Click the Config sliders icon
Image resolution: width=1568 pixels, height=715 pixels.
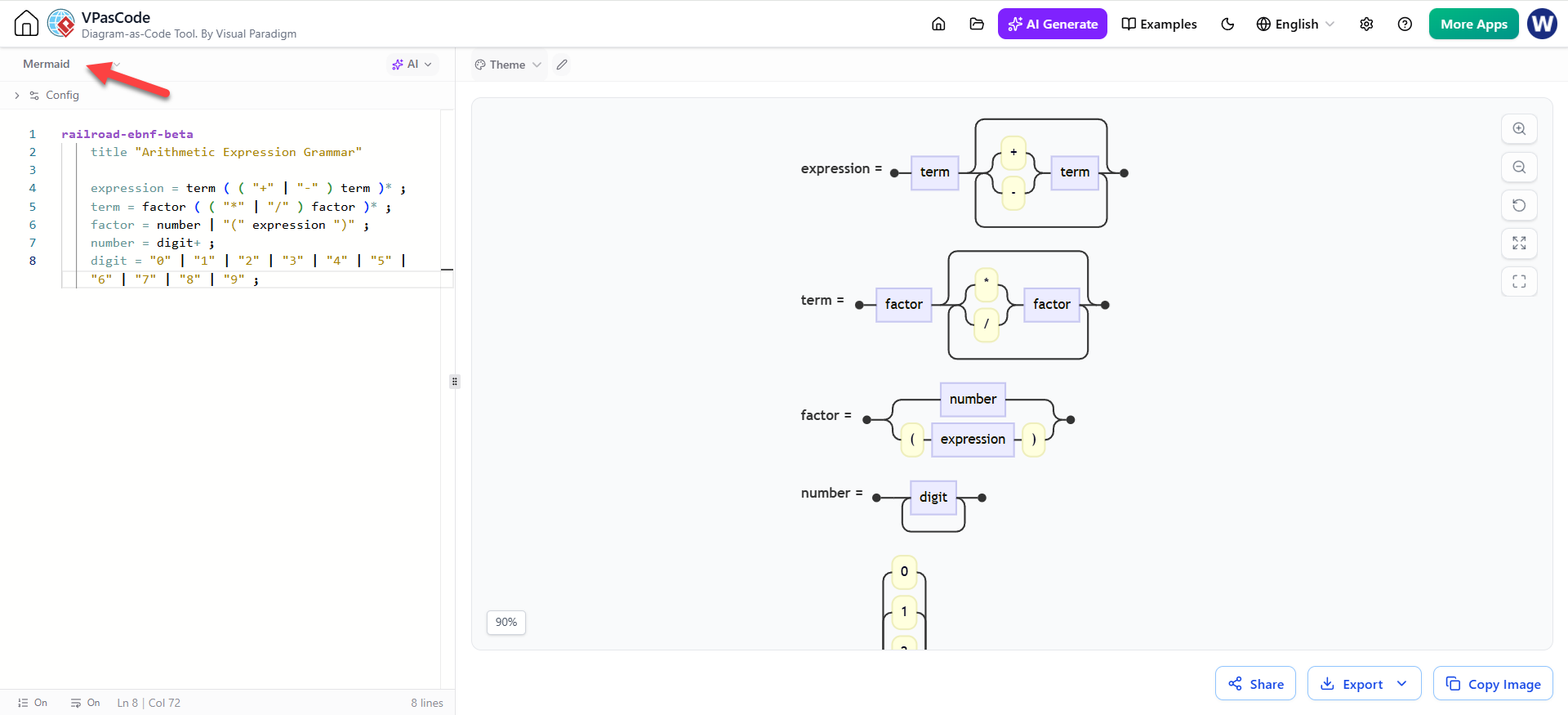34,96
